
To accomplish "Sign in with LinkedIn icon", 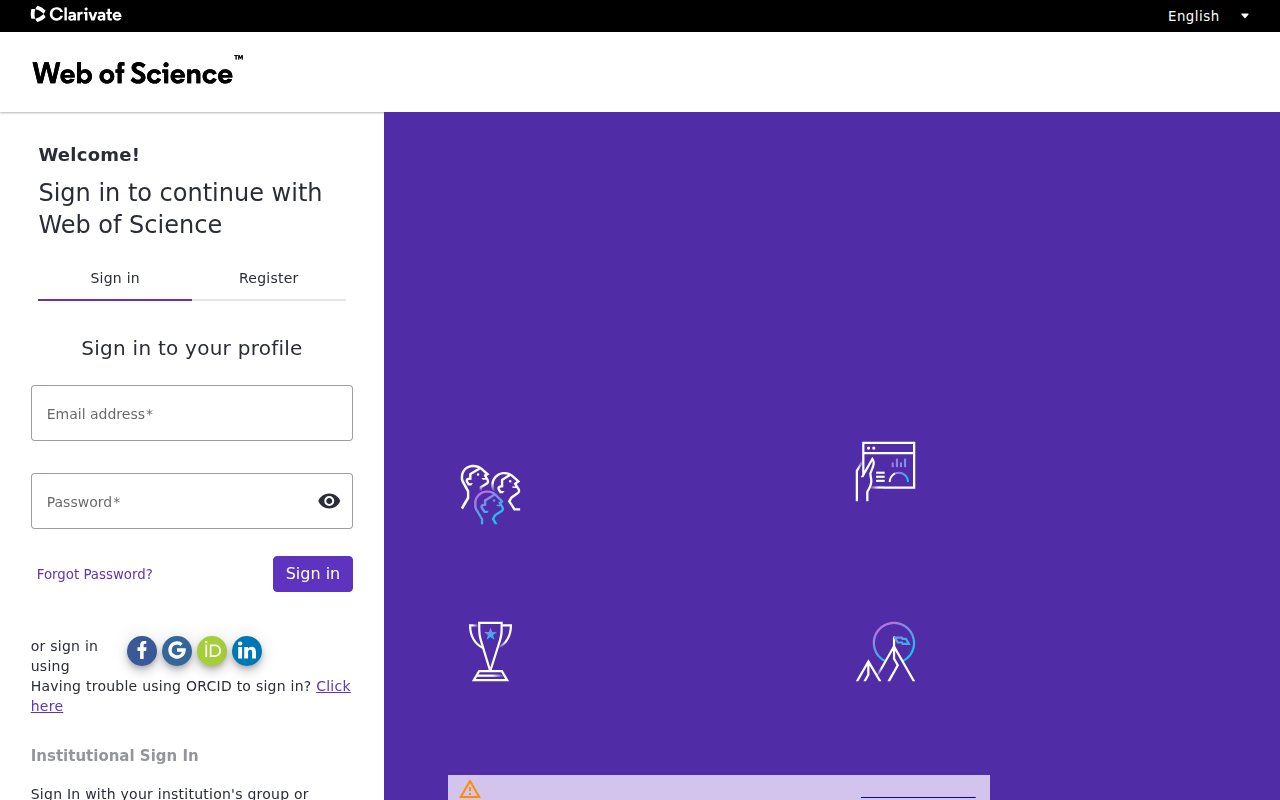I will (x=247, y=651).
